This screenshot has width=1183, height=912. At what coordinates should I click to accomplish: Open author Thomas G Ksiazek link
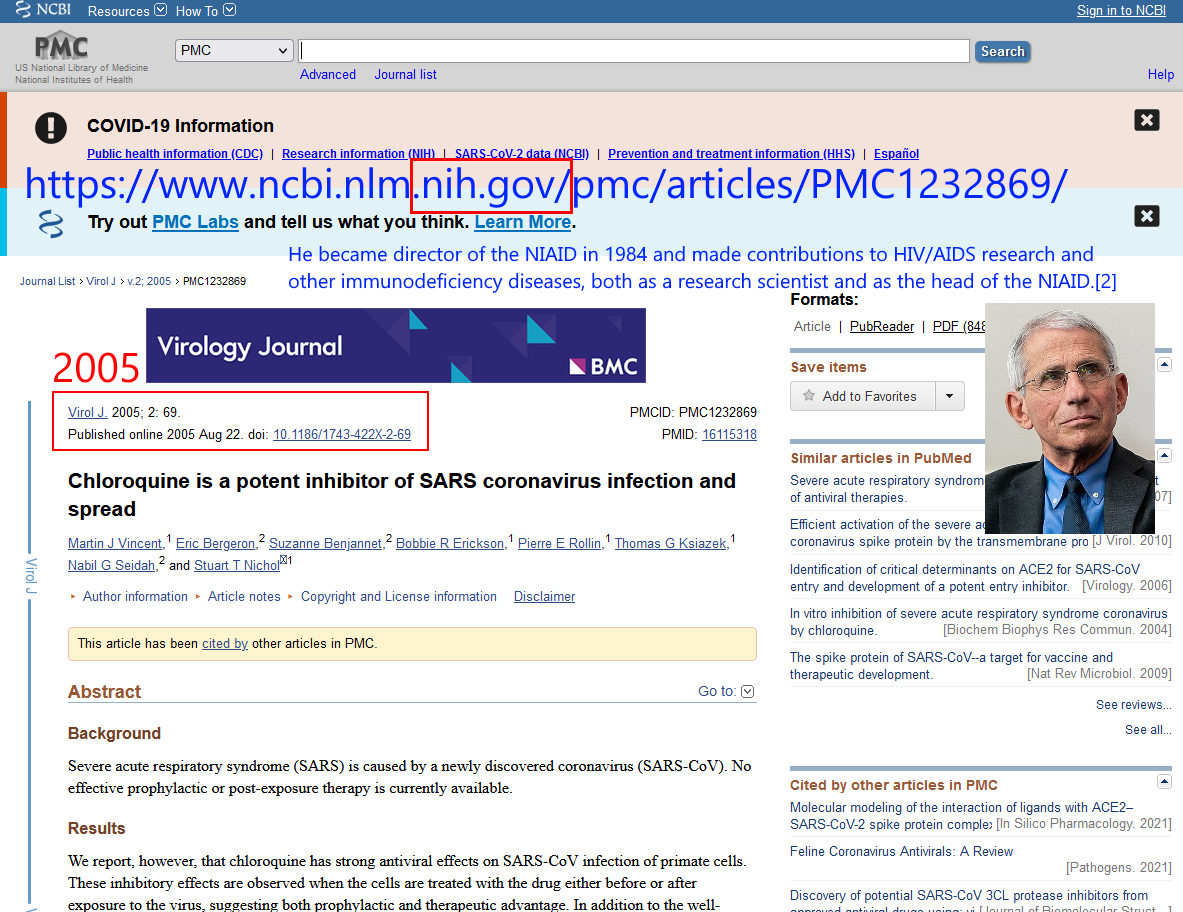pyautogui.click(x=670, y=543)
